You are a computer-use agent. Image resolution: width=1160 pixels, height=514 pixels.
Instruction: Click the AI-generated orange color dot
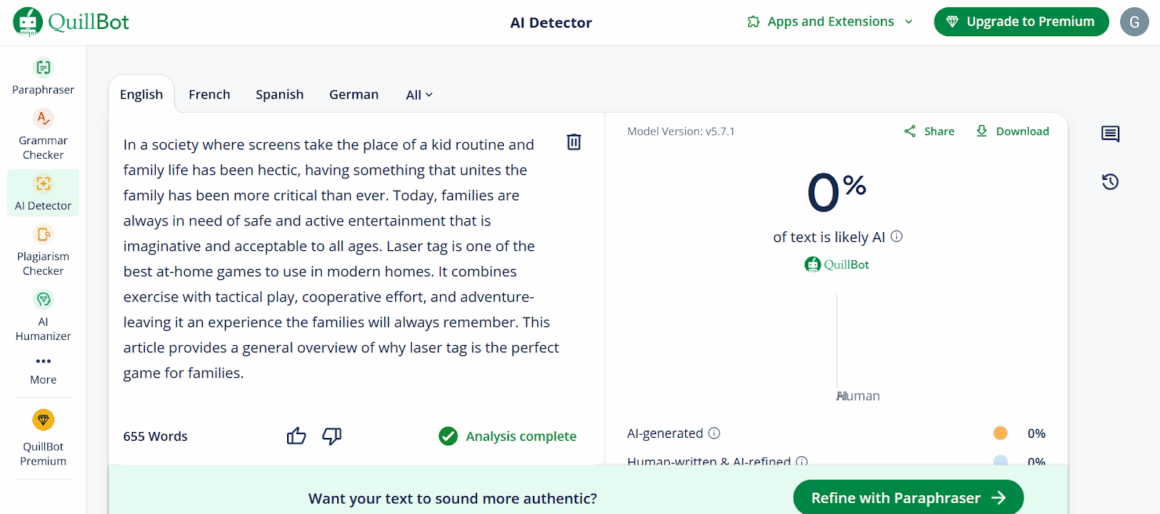pos(1000,433)
